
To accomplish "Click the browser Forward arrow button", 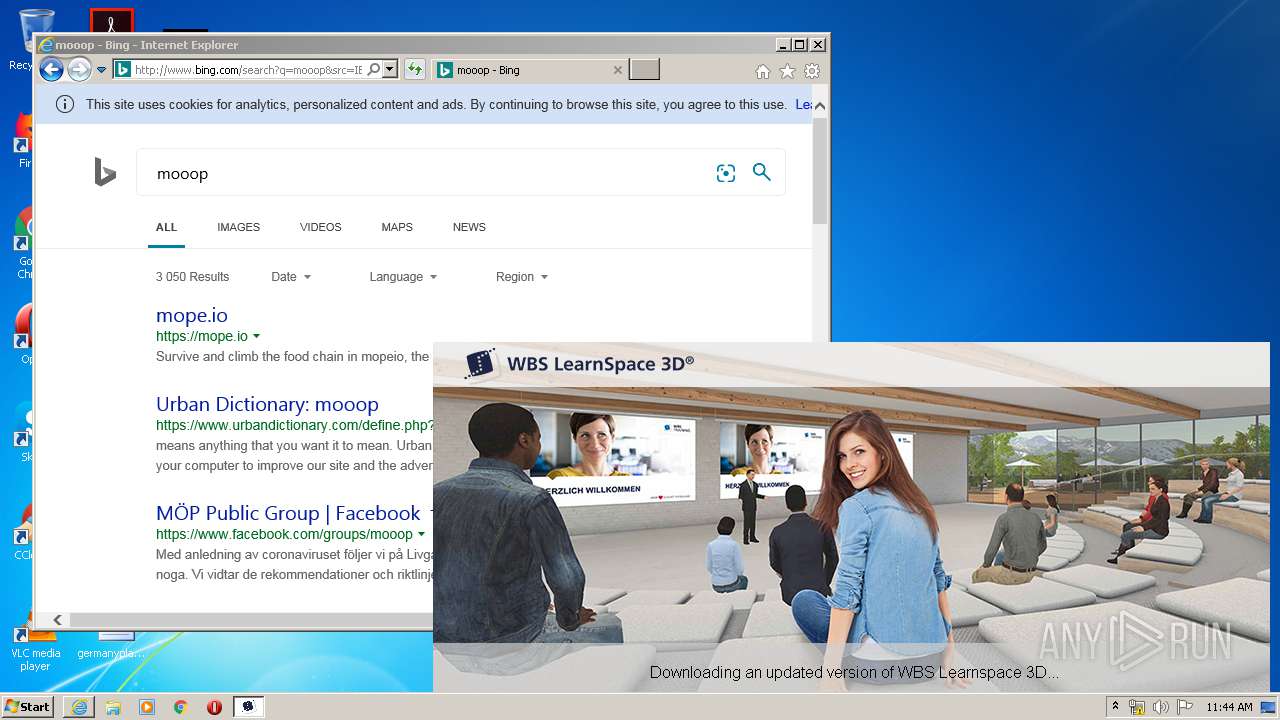I will click(x=79, y=69).
